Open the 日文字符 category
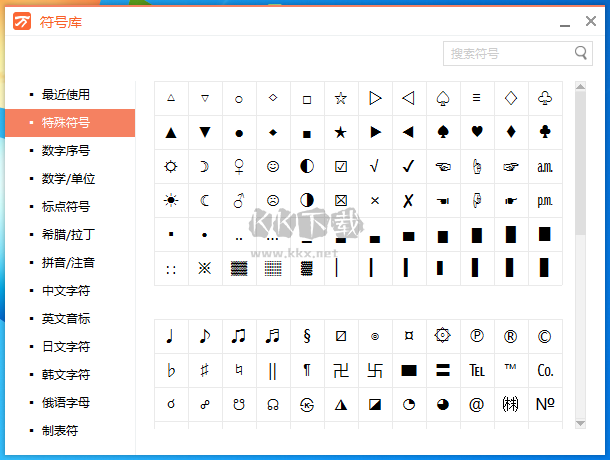Image resolution: width=610 pixels, height=460 pixels. click(x=70, y=347)
